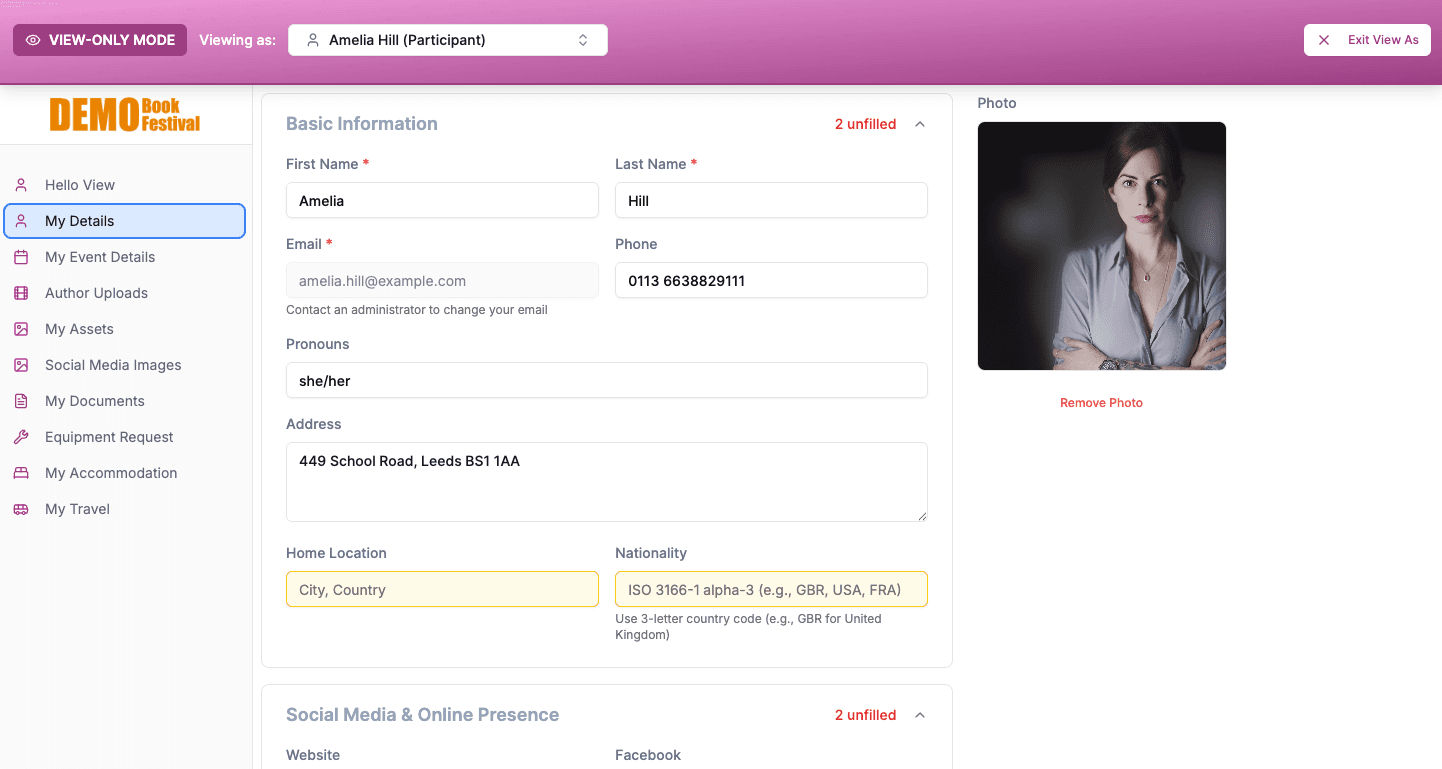
Task: Click the My Documents file icon
Action: [21, 401]
